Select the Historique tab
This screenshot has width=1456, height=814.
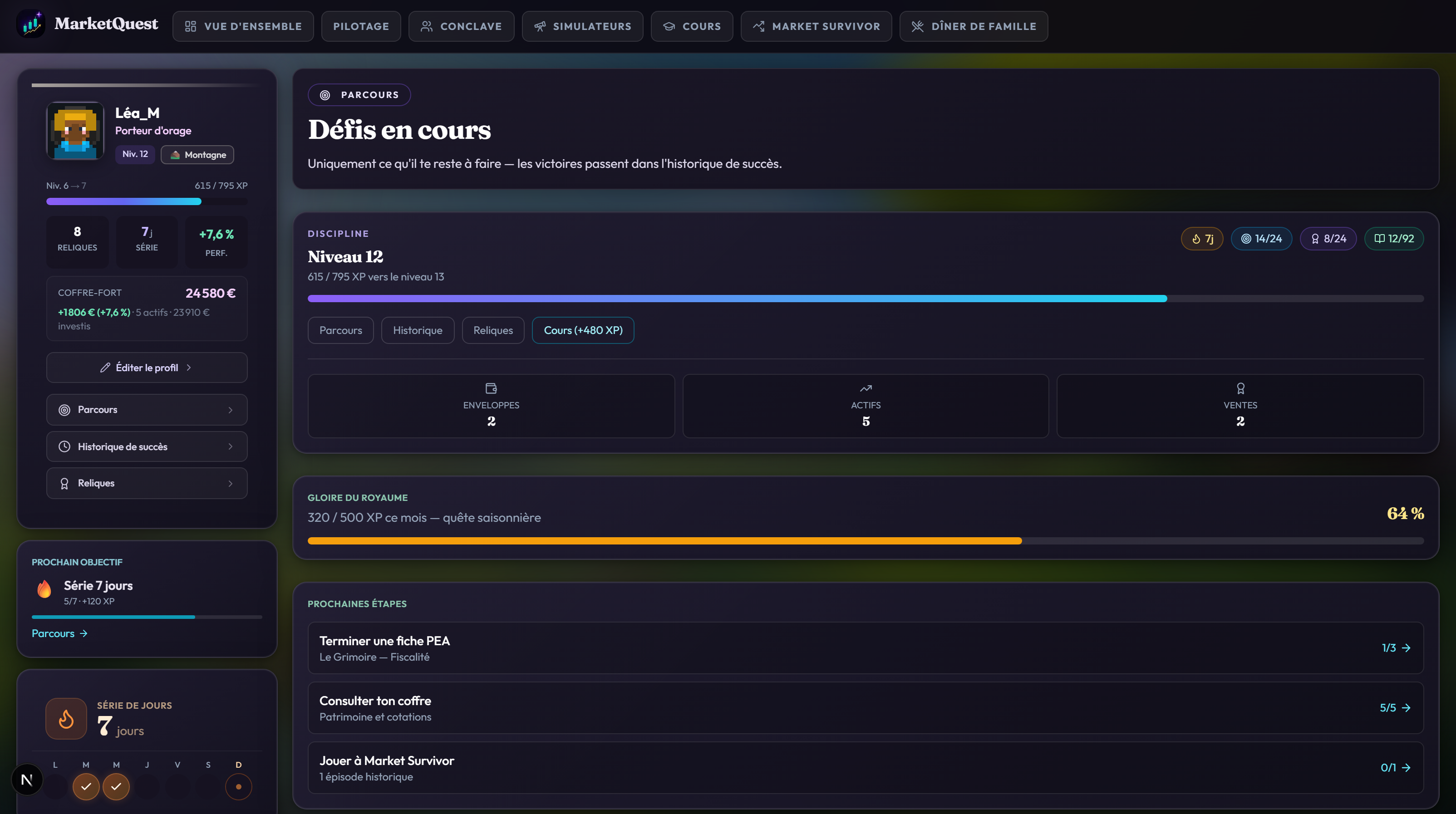[x=418, y=330]
